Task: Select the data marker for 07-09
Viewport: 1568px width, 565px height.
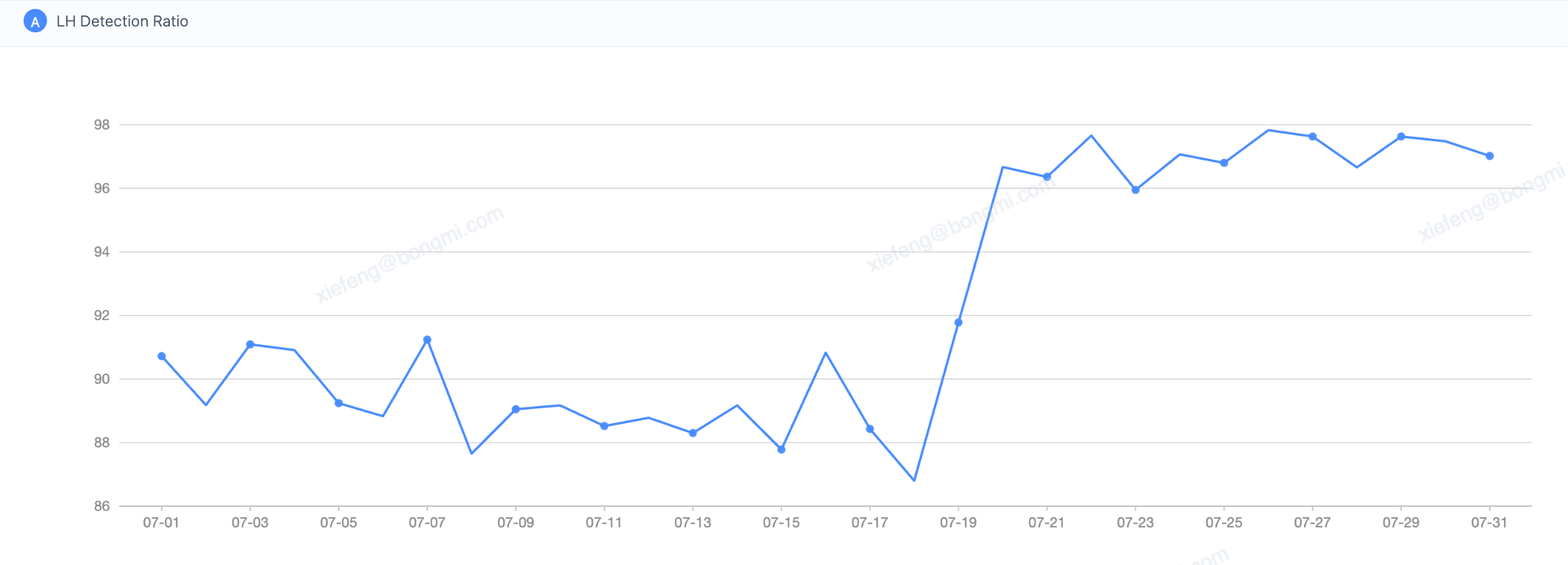Action: coord(516,409)
